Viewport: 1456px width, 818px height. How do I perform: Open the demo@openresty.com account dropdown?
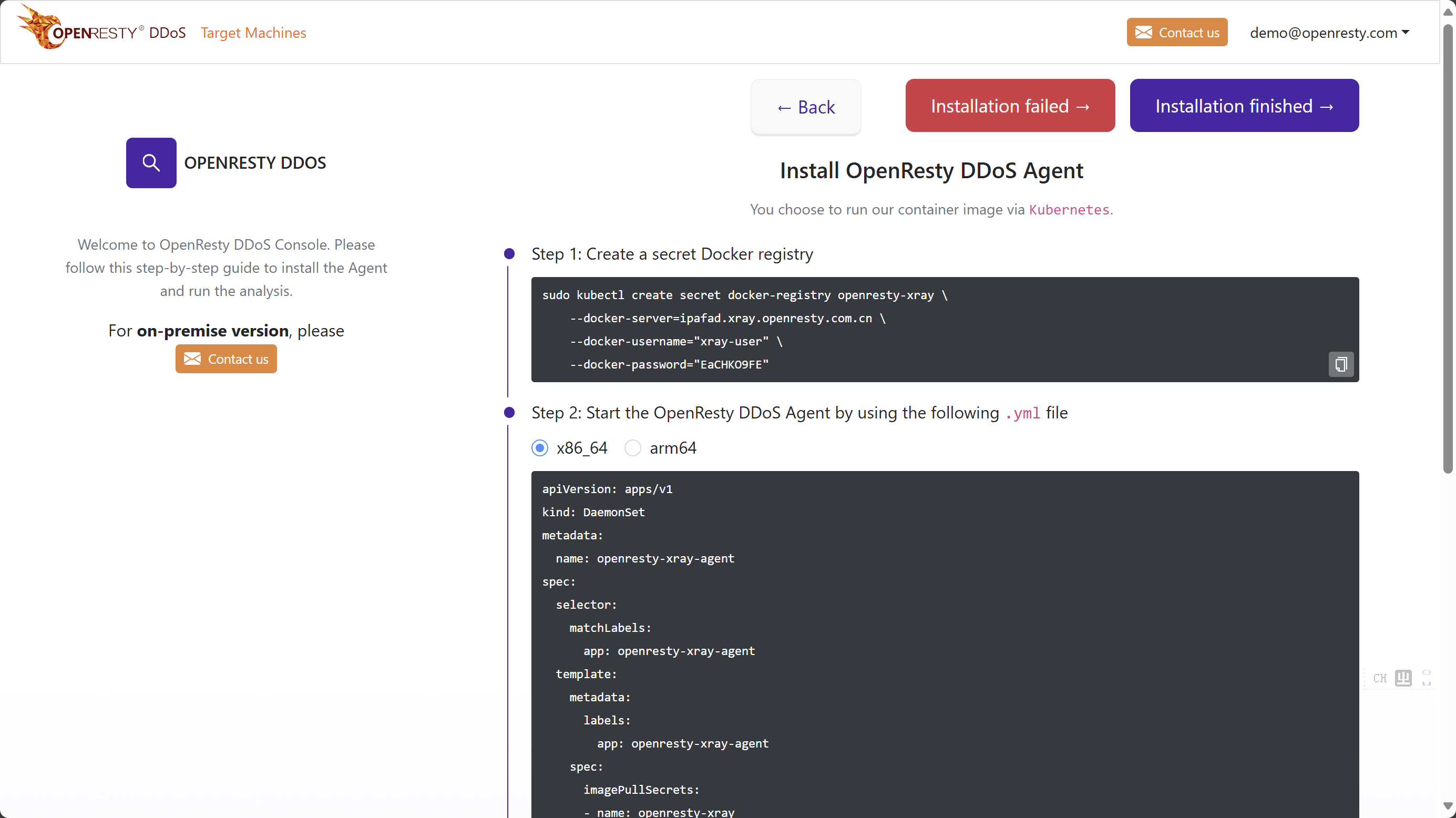tap(1329, 33)
